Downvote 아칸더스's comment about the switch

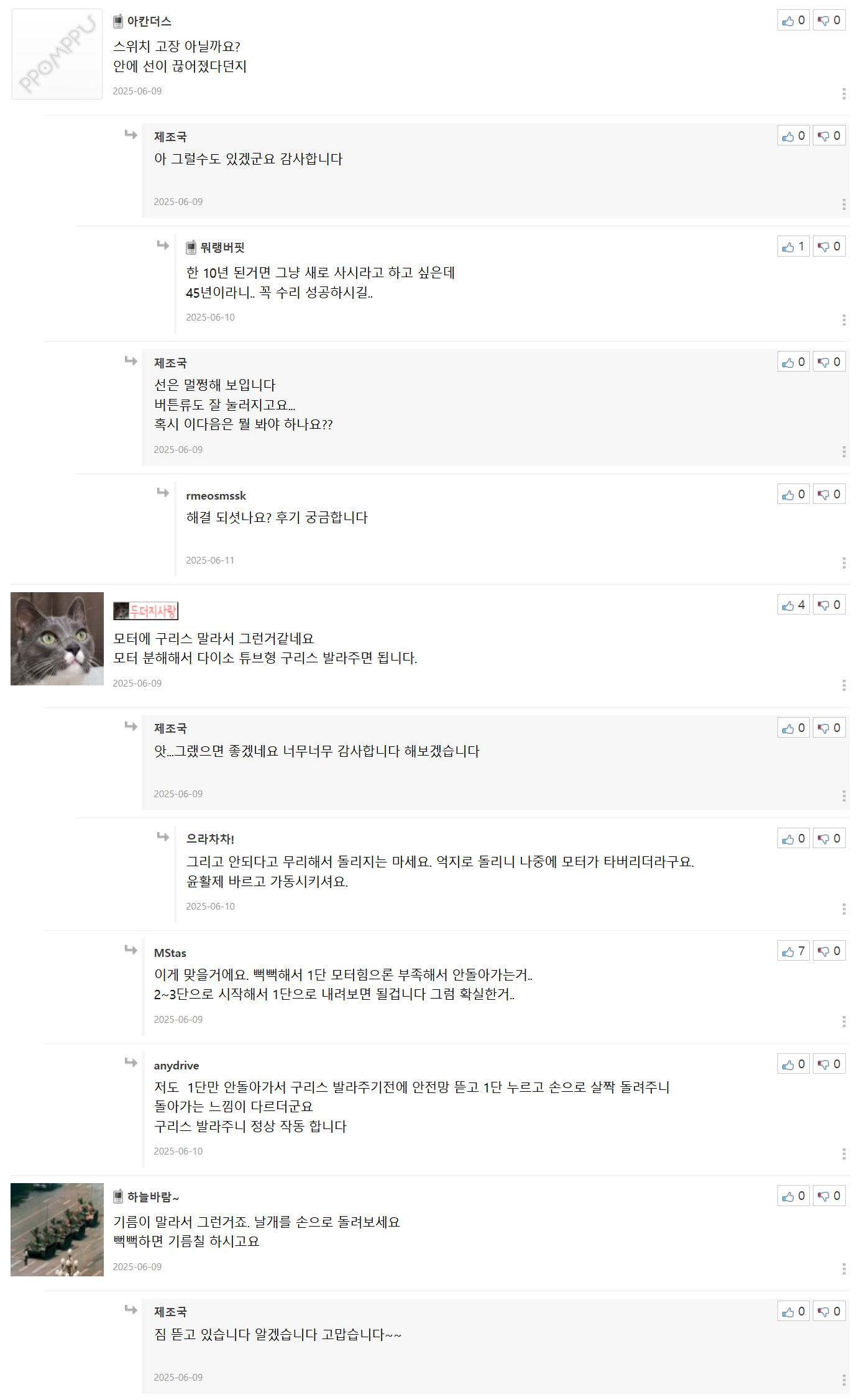(829, 21)
